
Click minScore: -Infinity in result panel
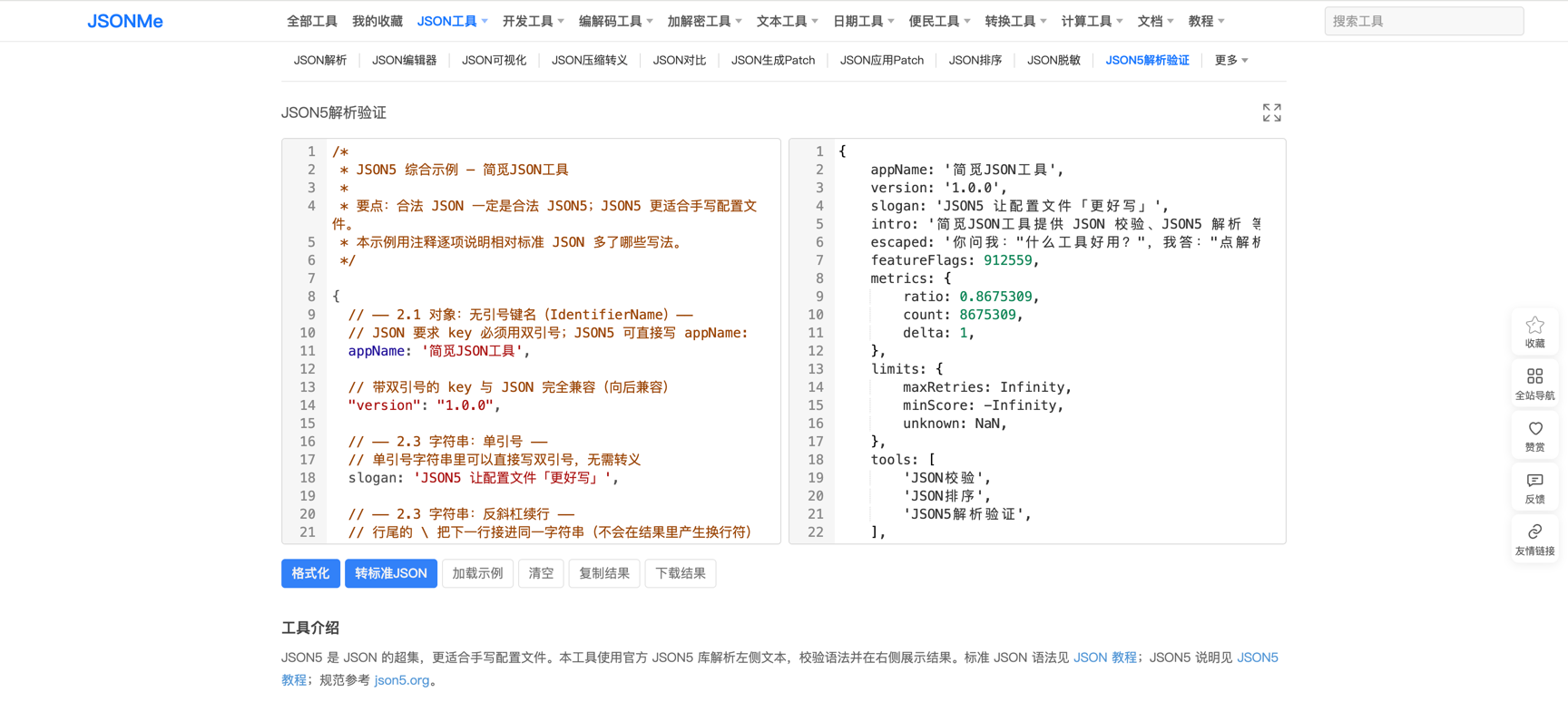(x=983, y=405)
